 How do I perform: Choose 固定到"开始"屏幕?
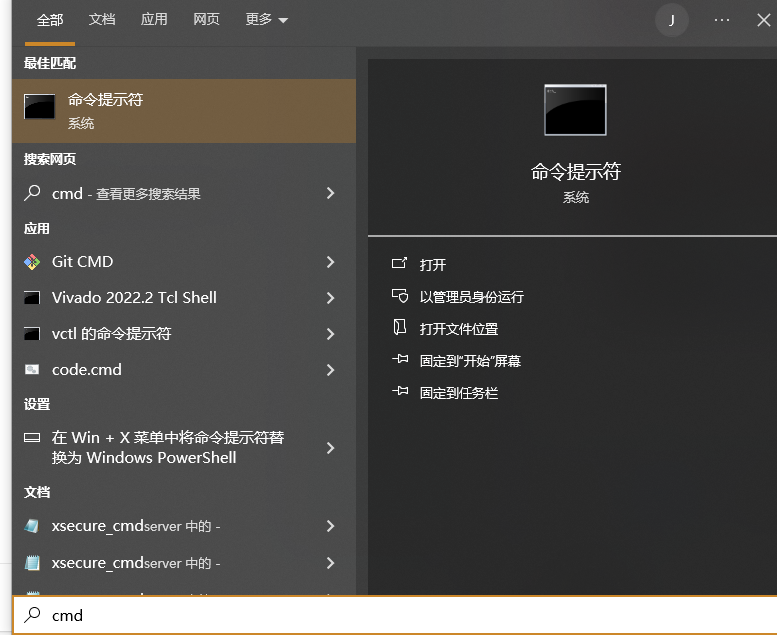(x=470, y=361)
